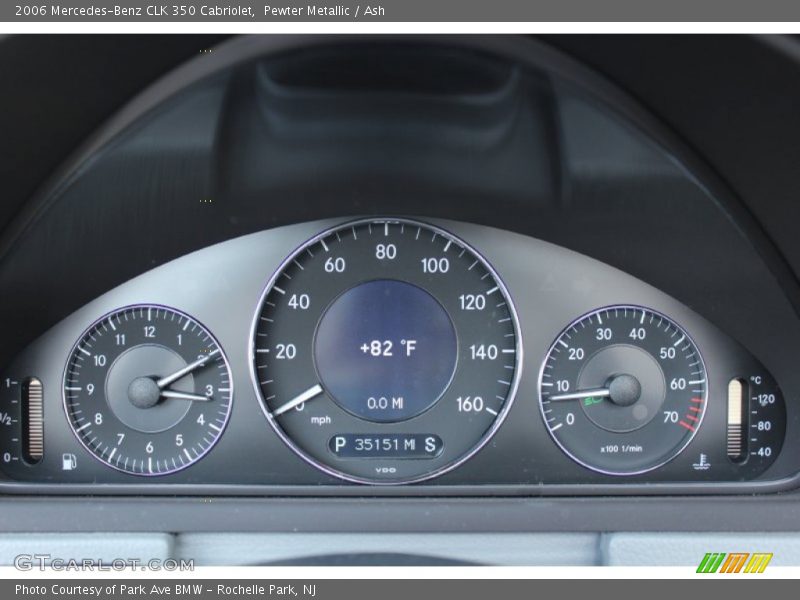Click the mph unit label

point(321,420)
